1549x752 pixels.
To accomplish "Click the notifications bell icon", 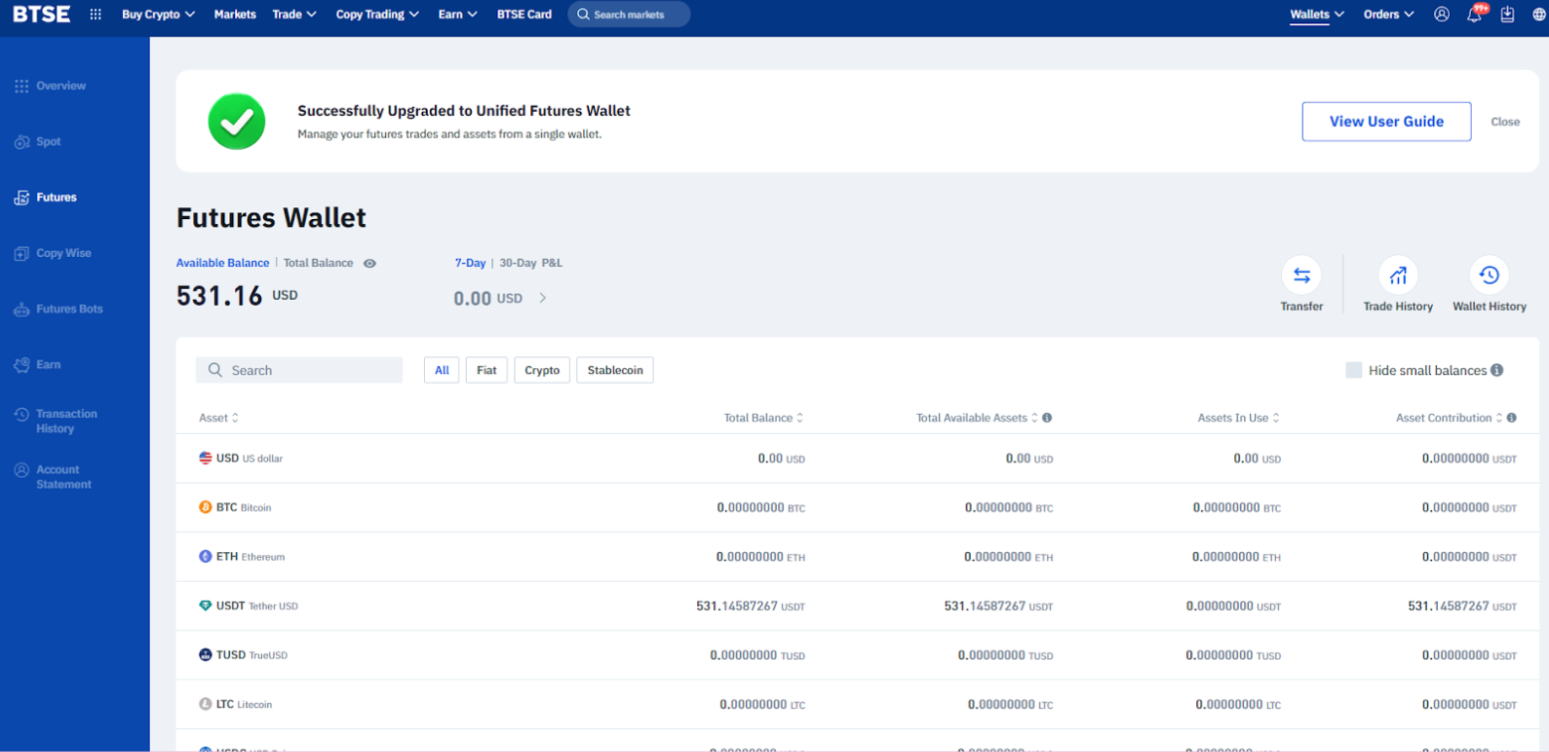I will [x=1474, y=15].
